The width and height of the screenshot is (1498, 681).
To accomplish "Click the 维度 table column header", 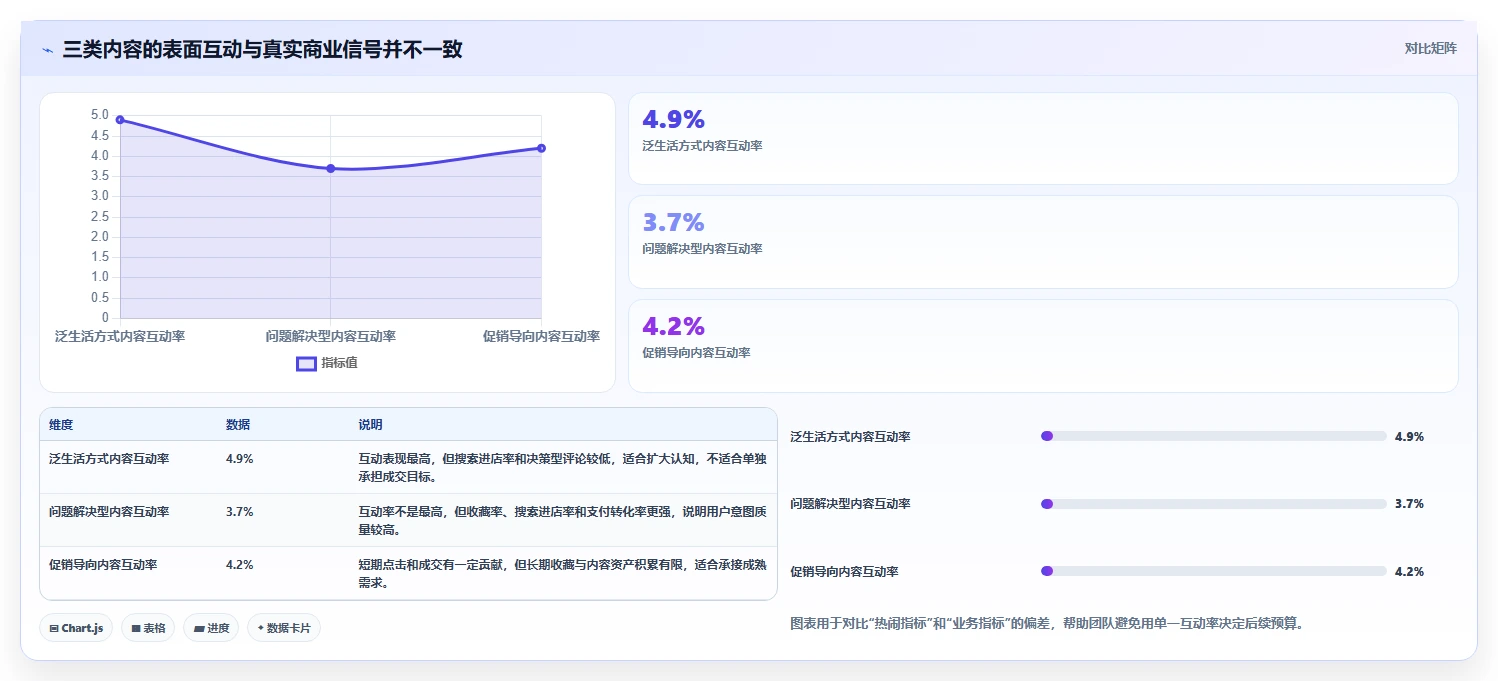I will tap(61, 425).
